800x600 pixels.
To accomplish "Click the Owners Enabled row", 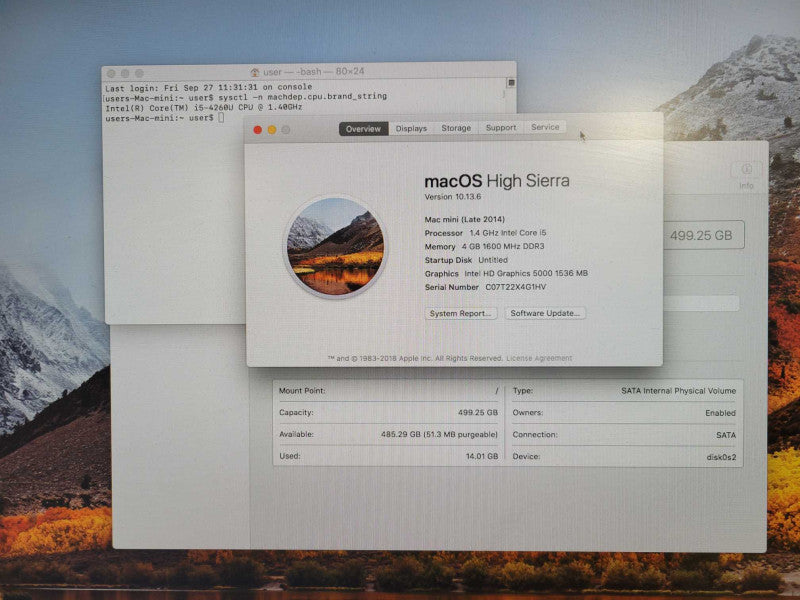I will pos(624,413).
